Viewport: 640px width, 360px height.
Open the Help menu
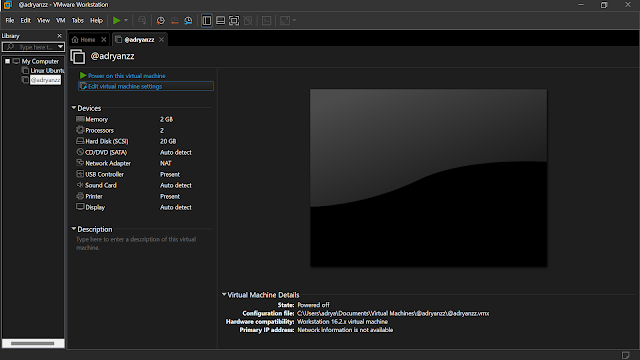(x=96, y=20)
